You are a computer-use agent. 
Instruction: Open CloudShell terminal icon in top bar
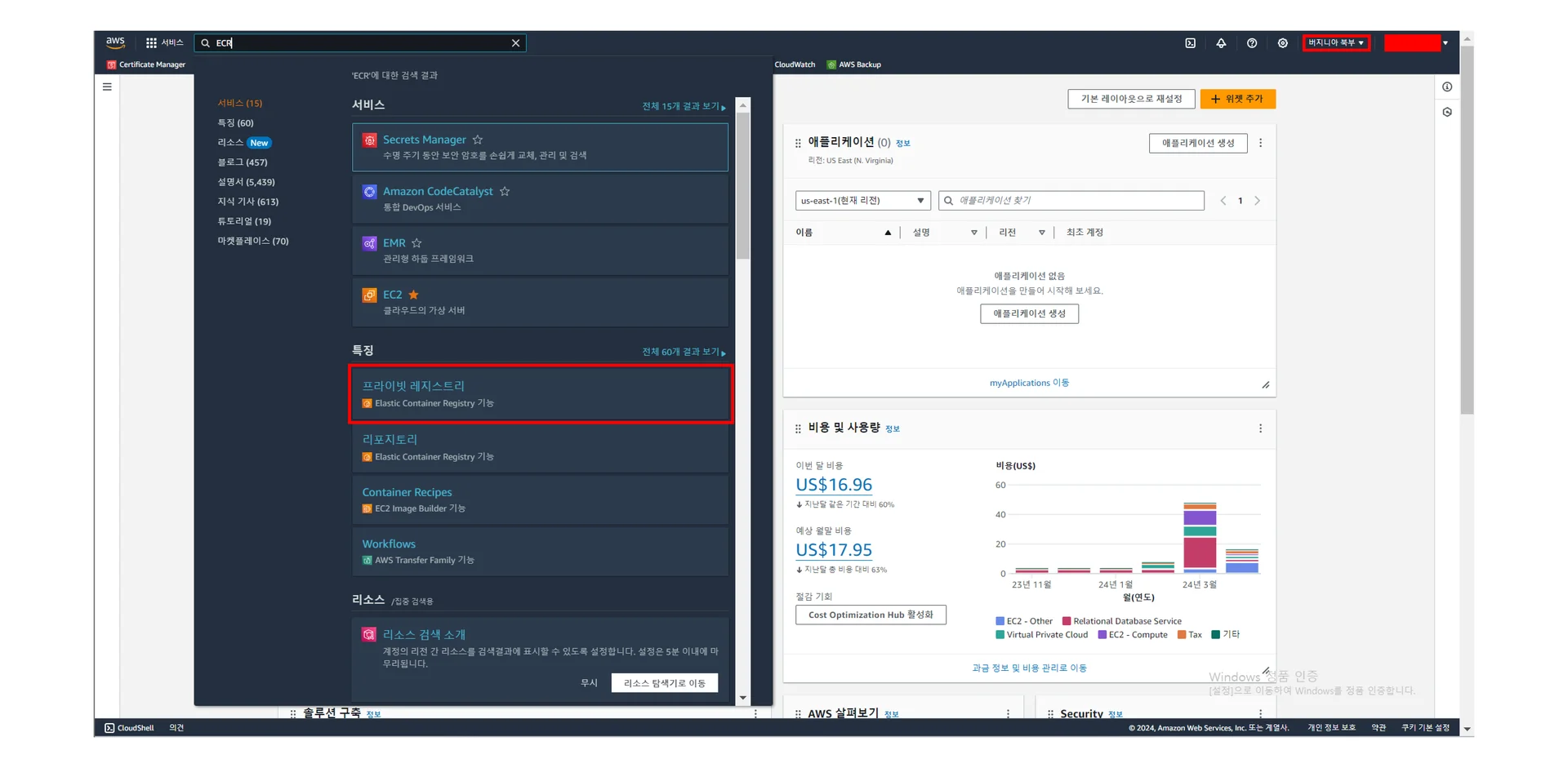point(1190,43)
